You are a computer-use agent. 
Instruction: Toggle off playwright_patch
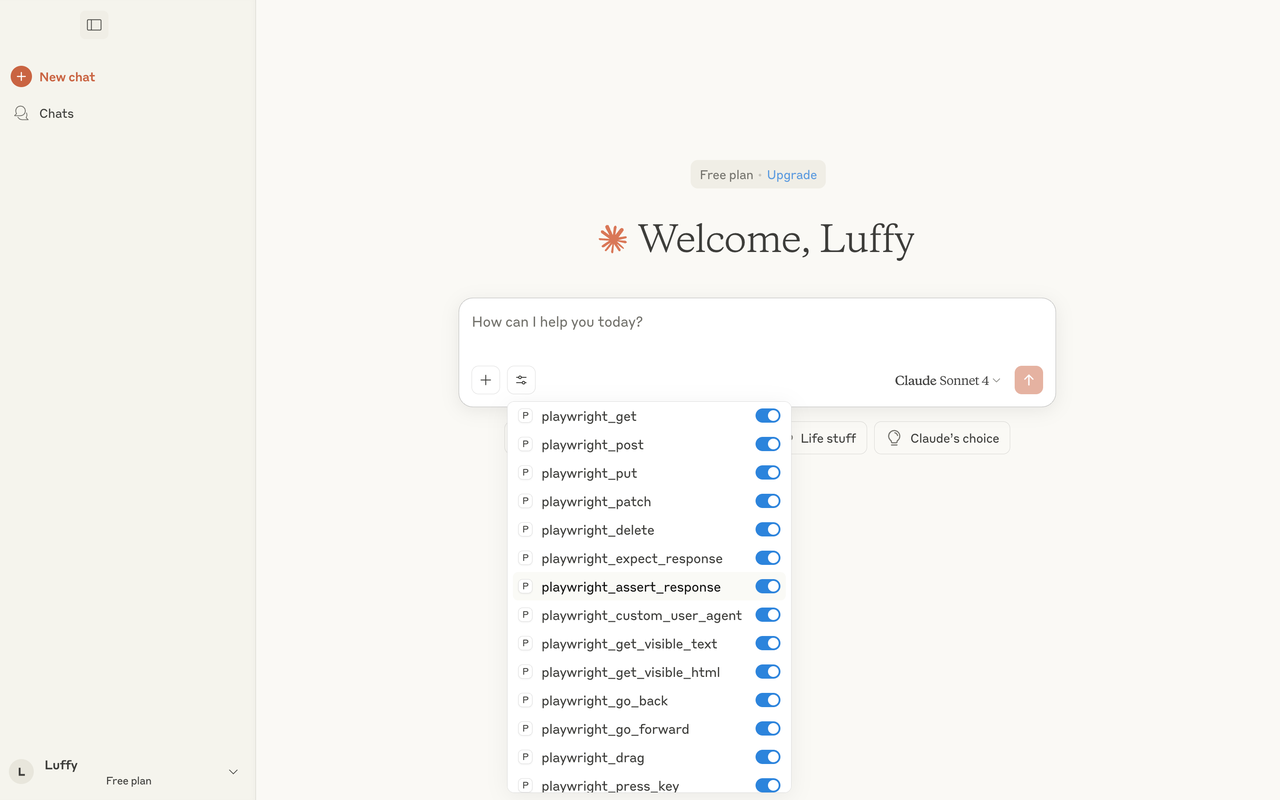[768, 501]
